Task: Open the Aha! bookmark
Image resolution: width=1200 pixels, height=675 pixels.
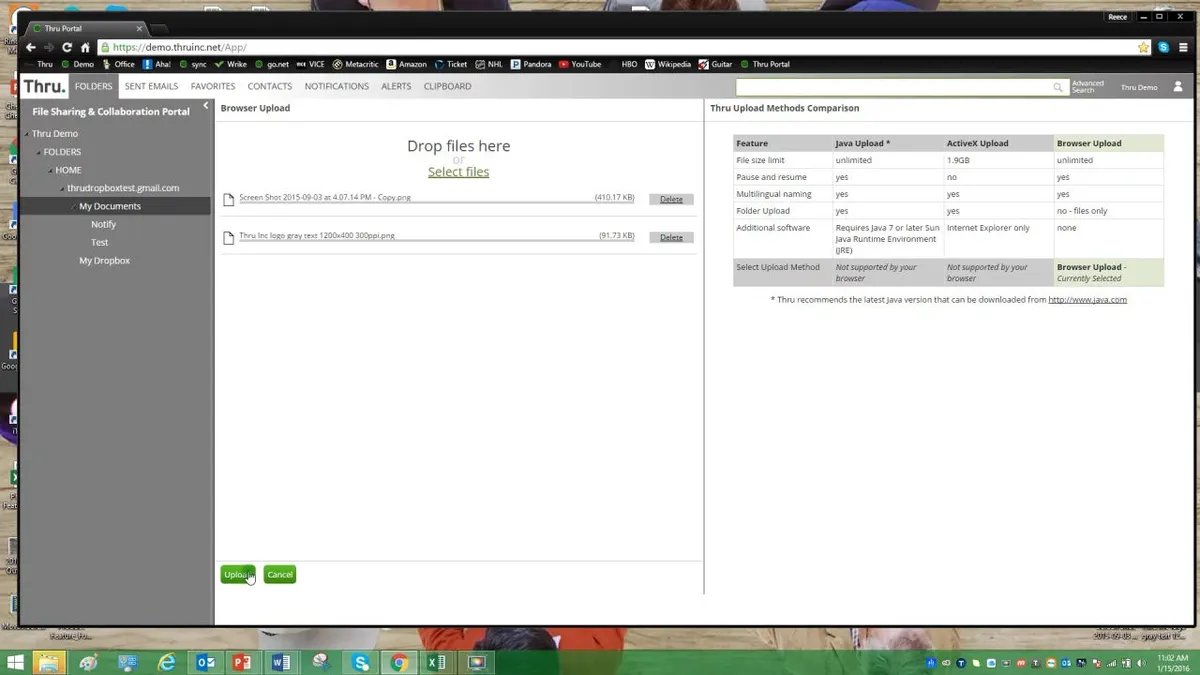Action: [x=158, y=64]
